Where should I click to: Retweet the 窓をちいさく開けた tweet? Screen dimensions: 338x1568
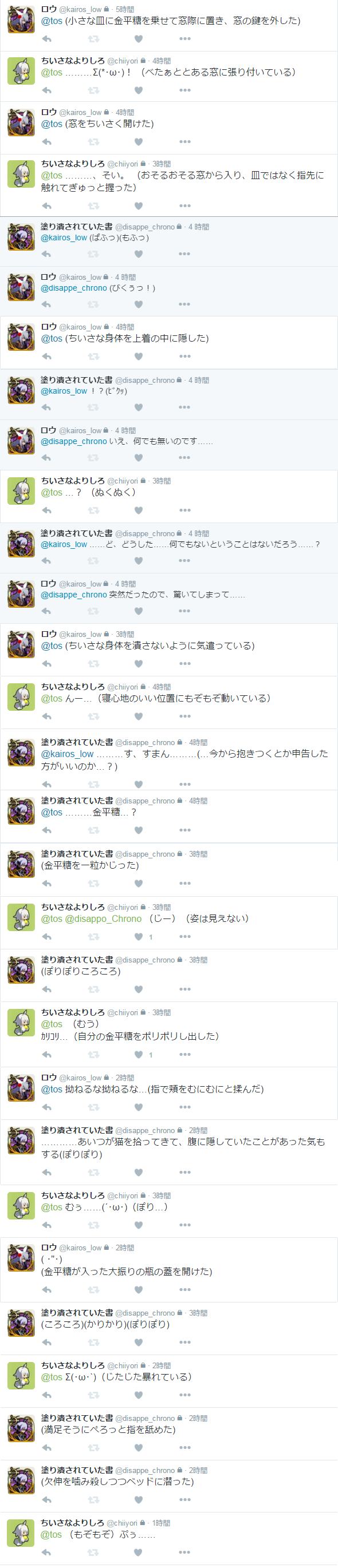tap(93, 142)
